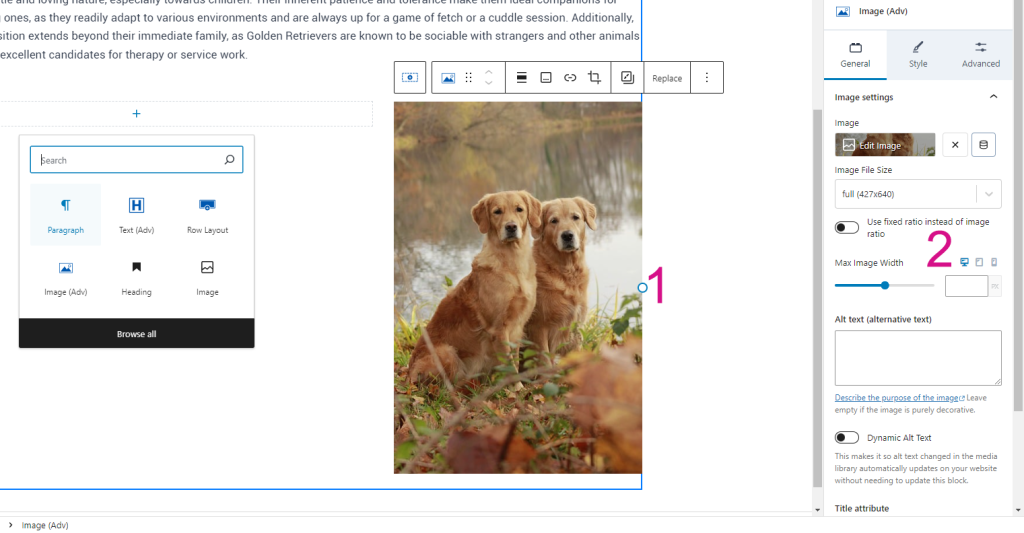Click the insert link icon in toolbar
The height and width of the screenshot is (533, 1024).
(x=570, y=78)
